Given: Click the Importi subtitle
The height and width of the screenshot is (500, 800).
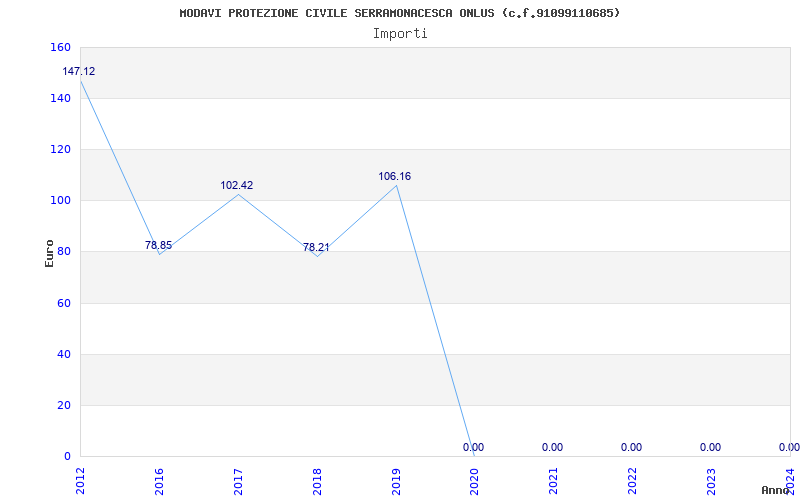Looking at the screenshot, I should 400,34.
